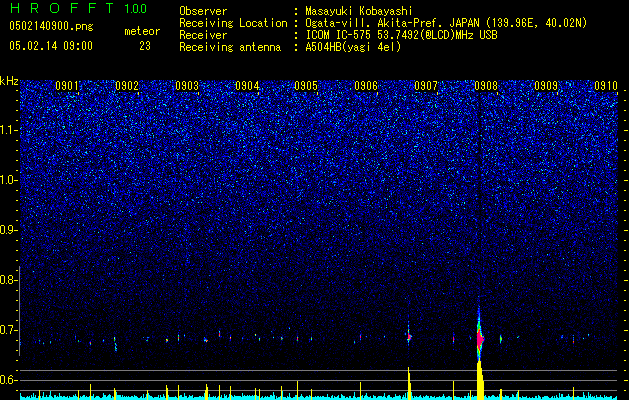The width and height of the screenshot is (629, 400).
Task: Select the 0502140900.png filename
Action: tap(51, 26)
